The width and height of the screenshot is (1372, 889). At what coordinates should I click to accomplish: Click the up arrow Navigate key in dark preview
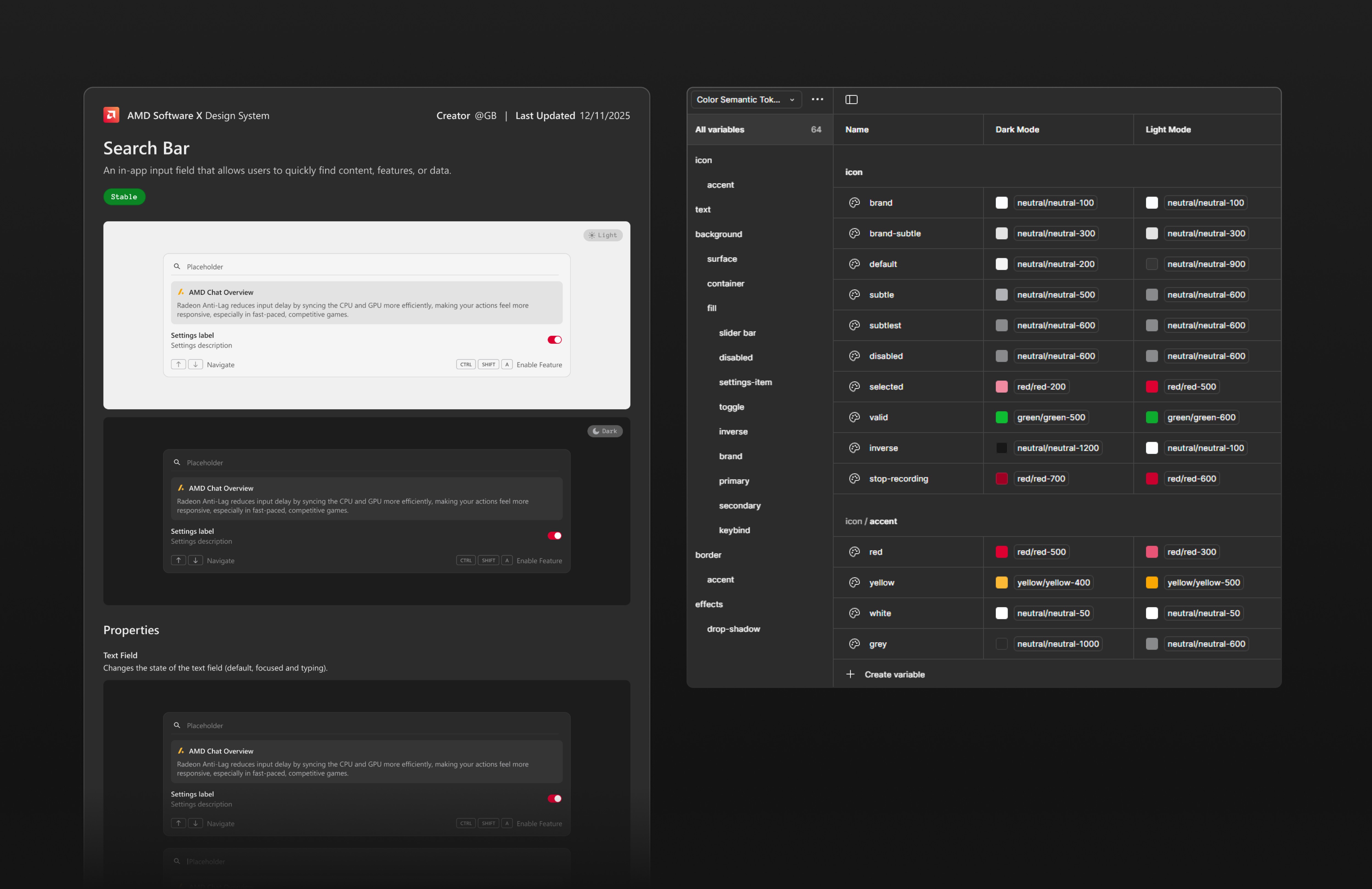click(x=179, y=560)
